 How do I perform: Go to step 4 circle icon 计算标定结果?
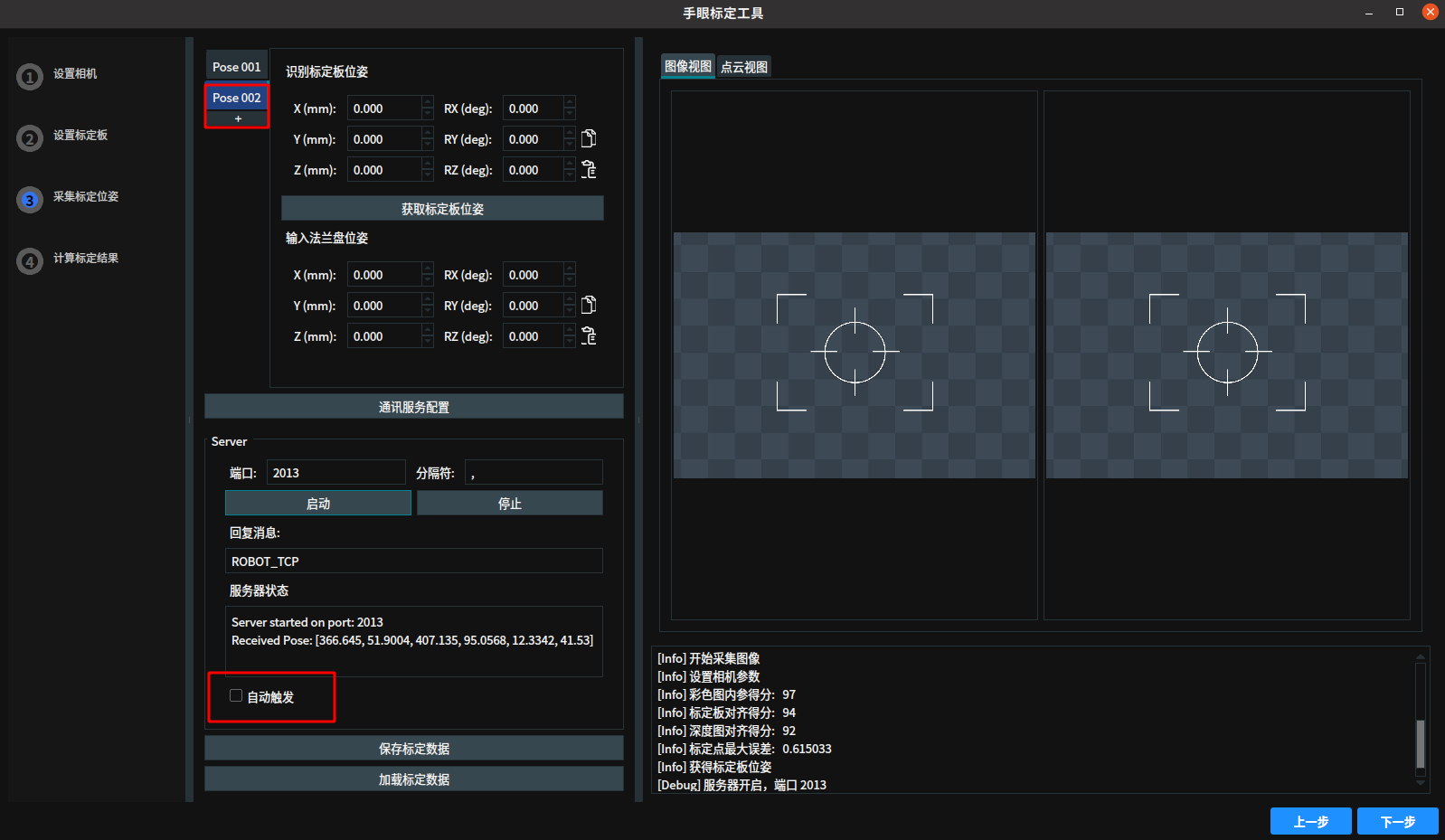tap(30, 261)
